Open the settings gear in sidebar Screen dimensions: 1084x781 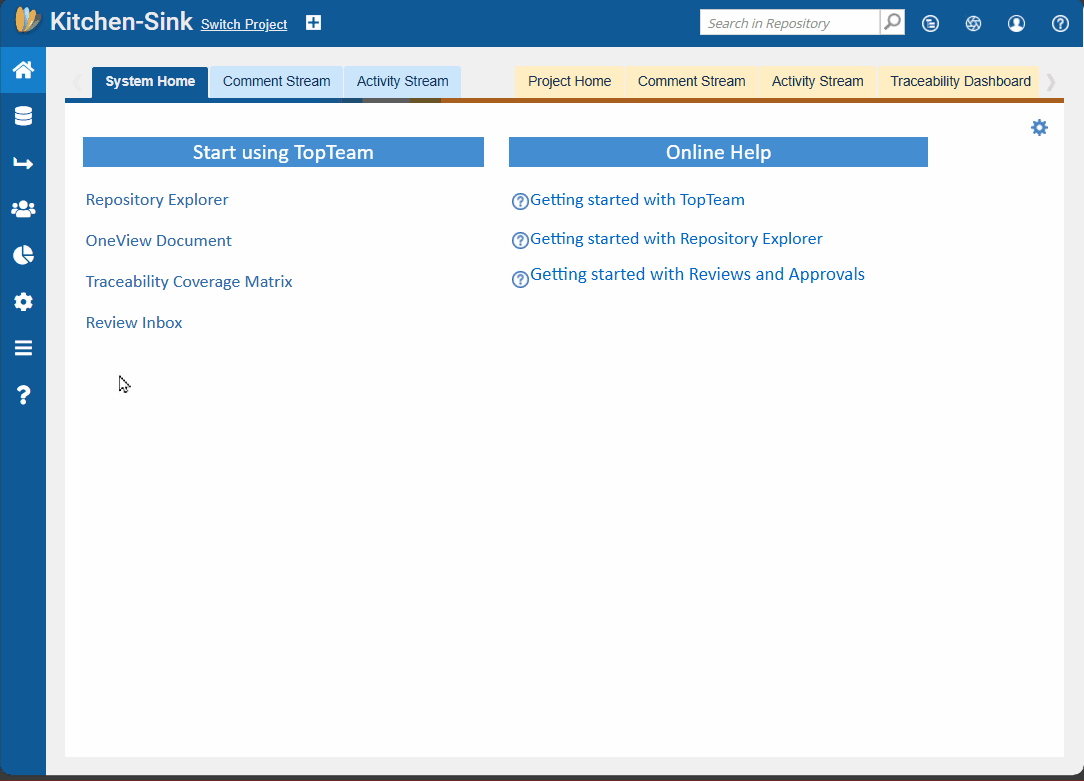tap(24, 301)
